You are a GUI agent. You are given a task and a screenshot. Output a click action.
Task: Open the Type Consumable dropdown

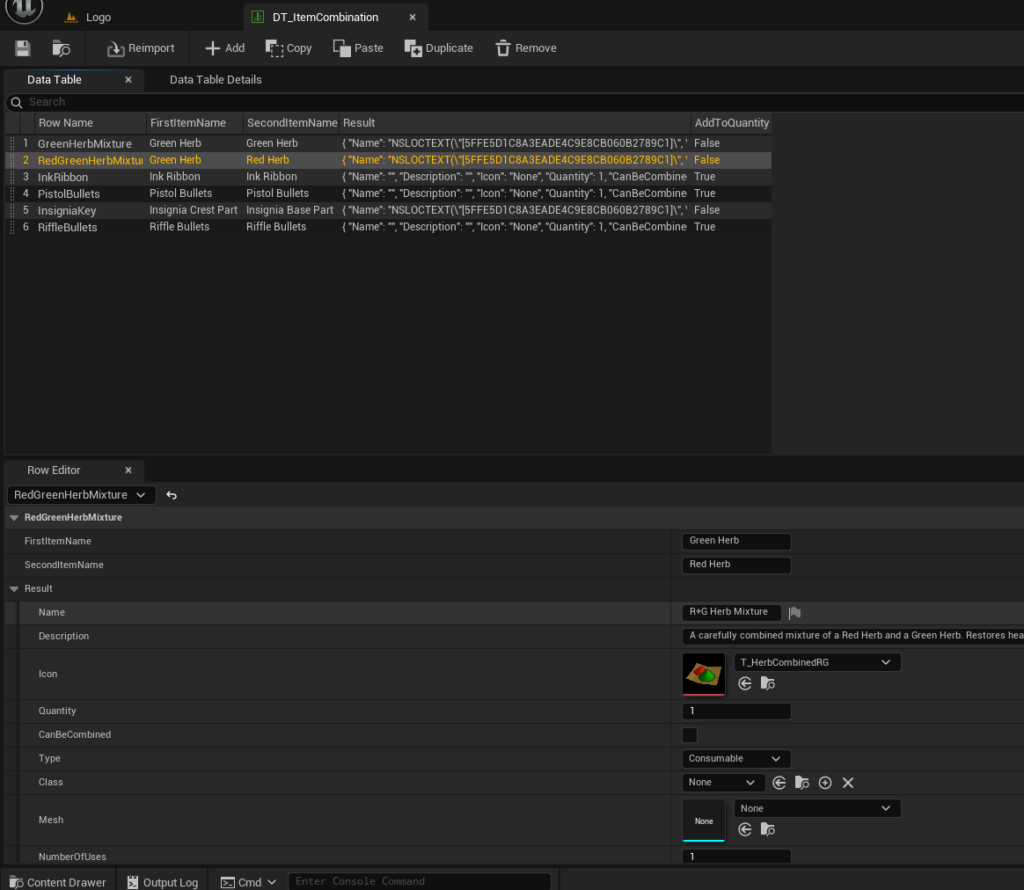(737, 759)
